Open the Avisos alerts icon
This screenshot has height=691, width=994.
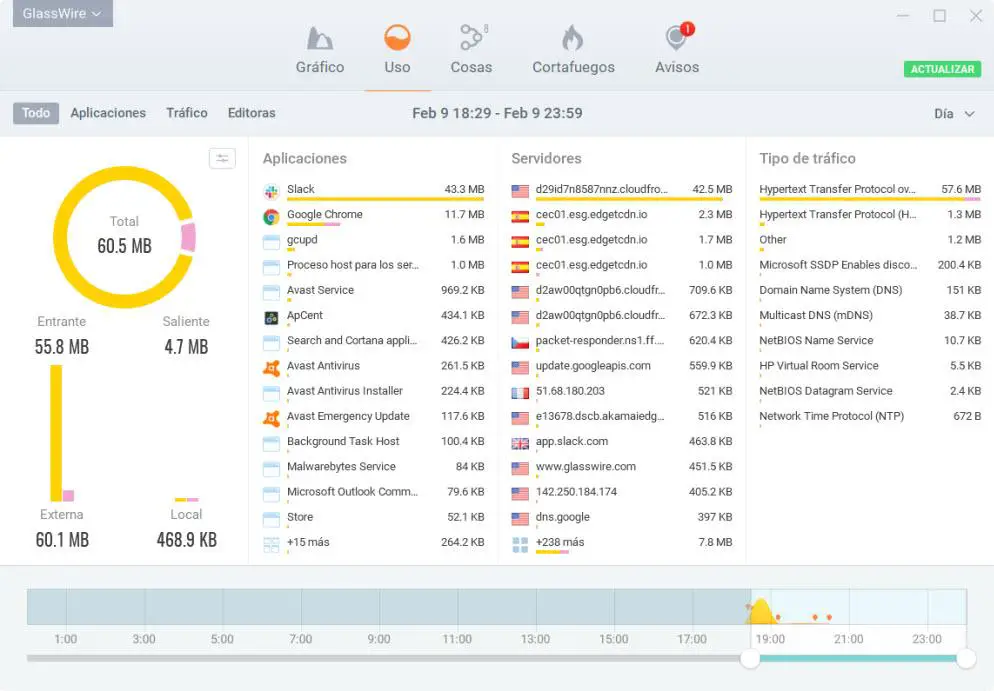point(676,38)
